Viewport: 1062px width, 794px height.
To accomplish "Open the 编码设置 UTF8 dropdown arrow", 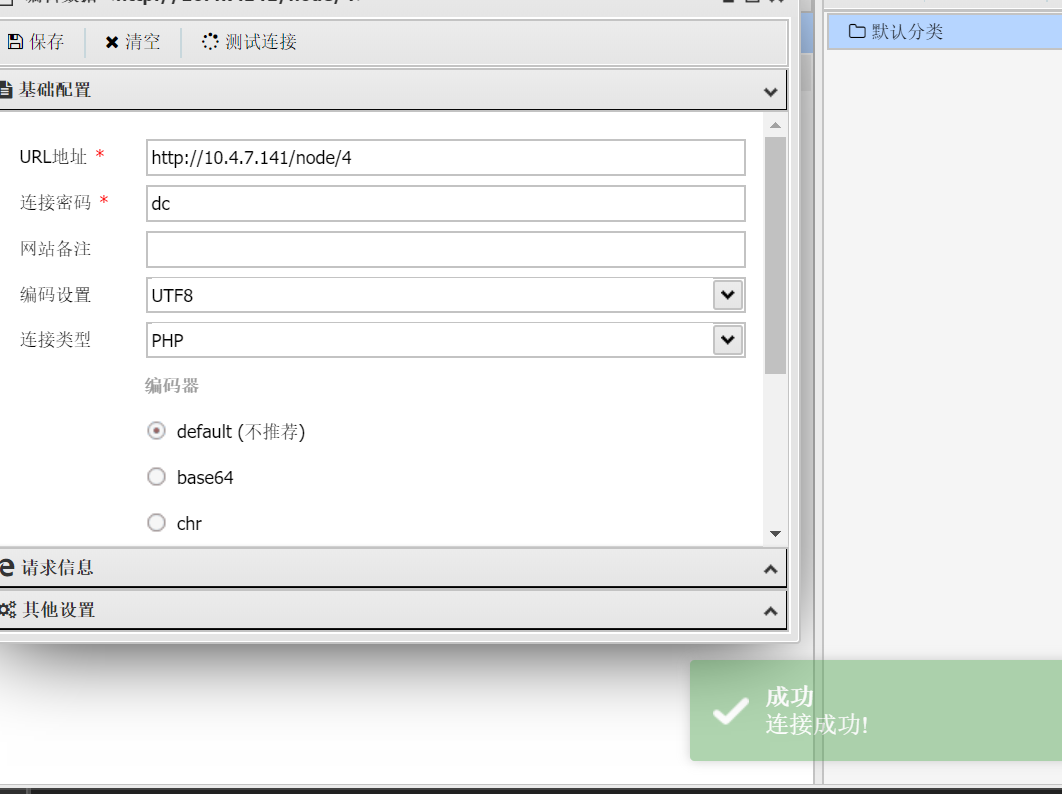I will 728,295.
